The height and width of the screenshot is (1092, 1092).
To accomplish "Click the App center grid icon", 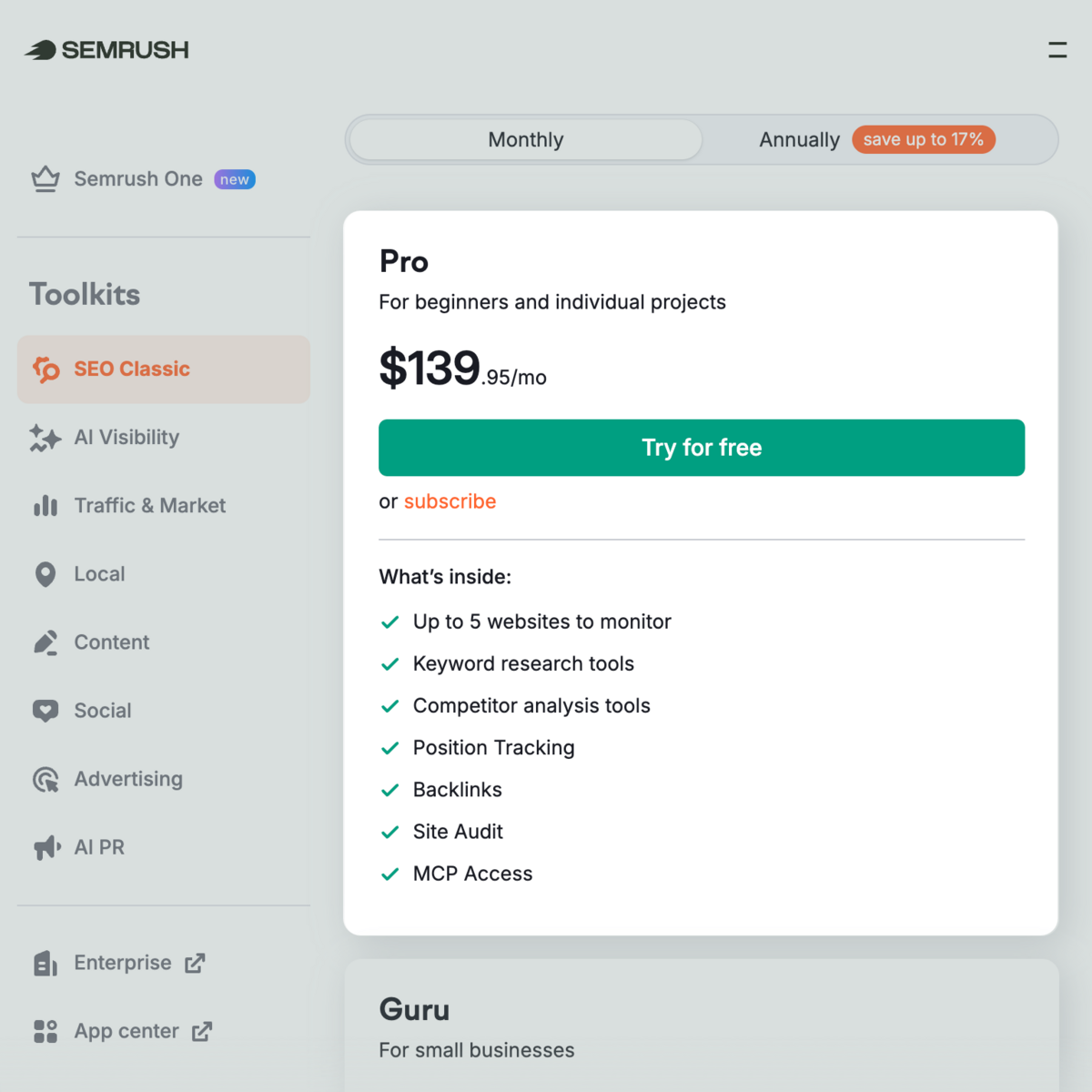I will click(45, 1031).
